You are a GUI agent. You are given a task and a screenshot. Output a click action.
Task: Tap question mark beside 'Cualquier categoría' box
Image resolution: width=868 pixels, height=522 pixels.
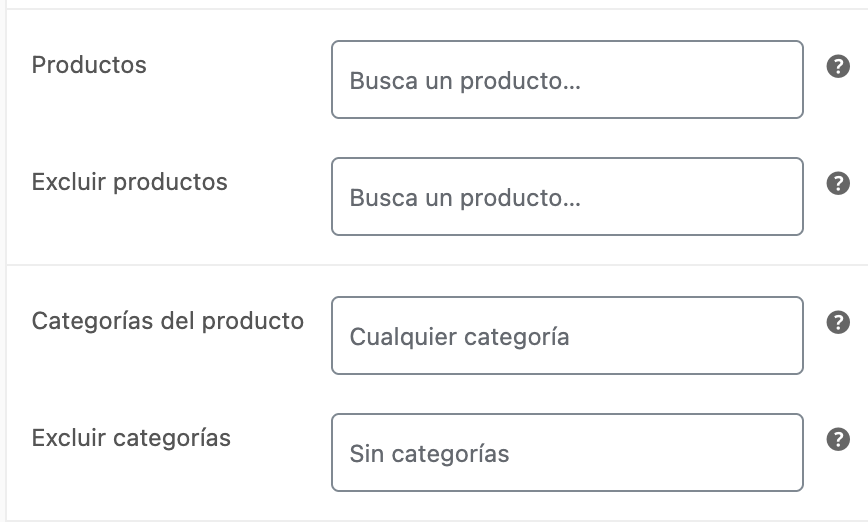click(x=838, y=322)
